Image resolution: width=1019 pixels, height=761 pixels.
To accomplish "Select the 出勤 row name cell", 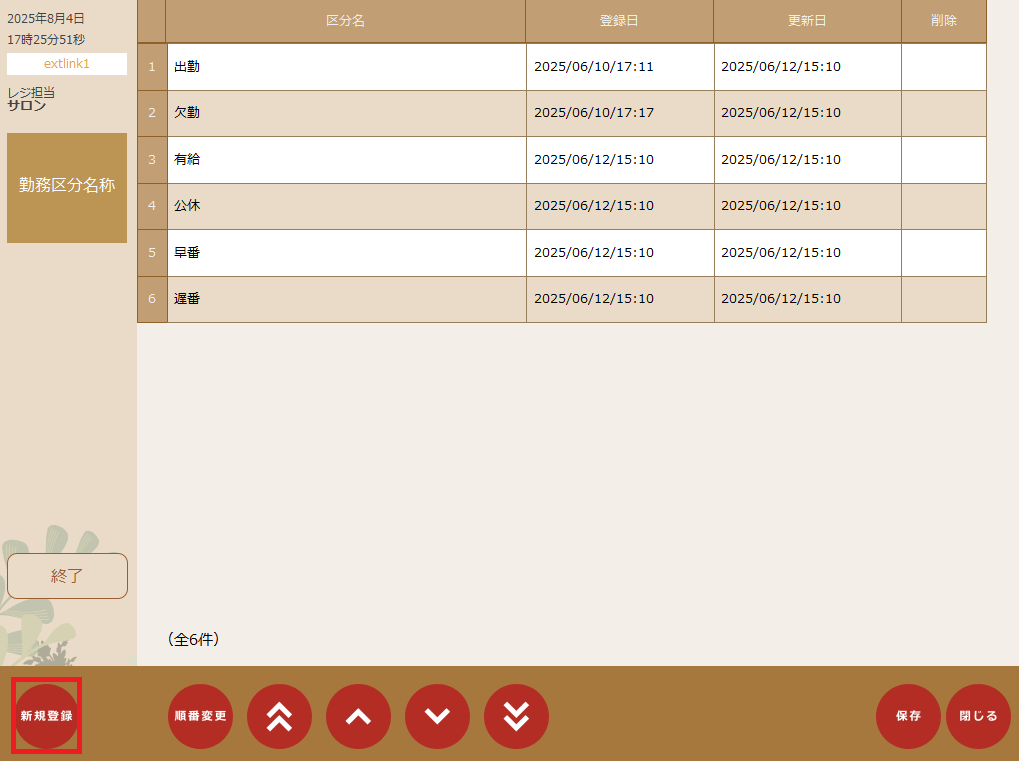I will coord(346,67).
